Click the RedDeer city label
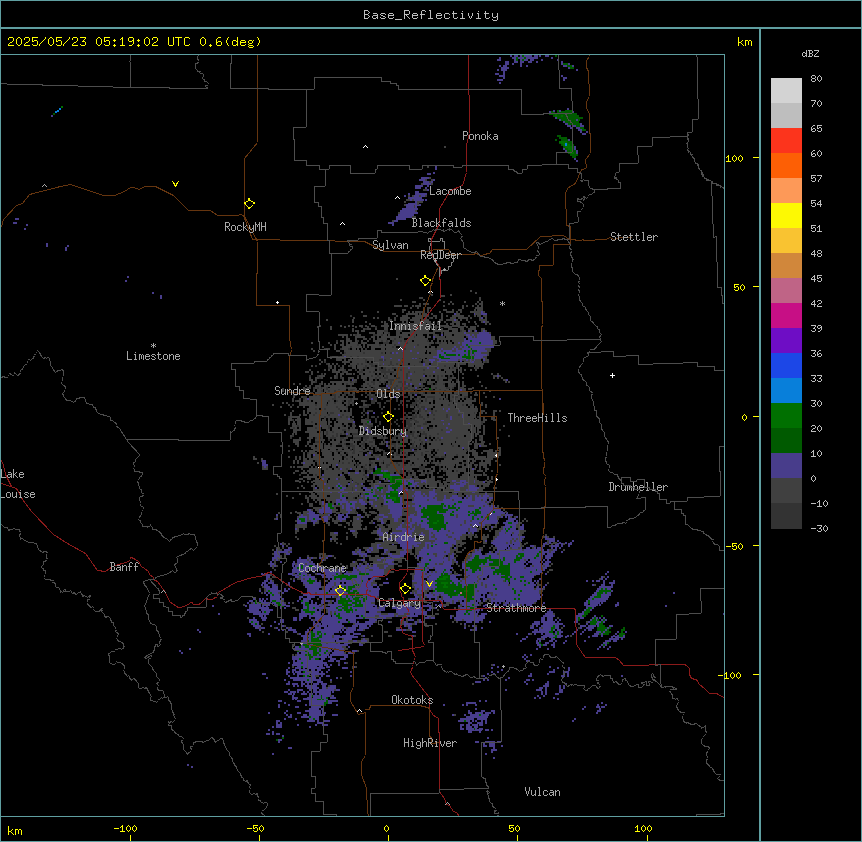 tap(440, 255)
